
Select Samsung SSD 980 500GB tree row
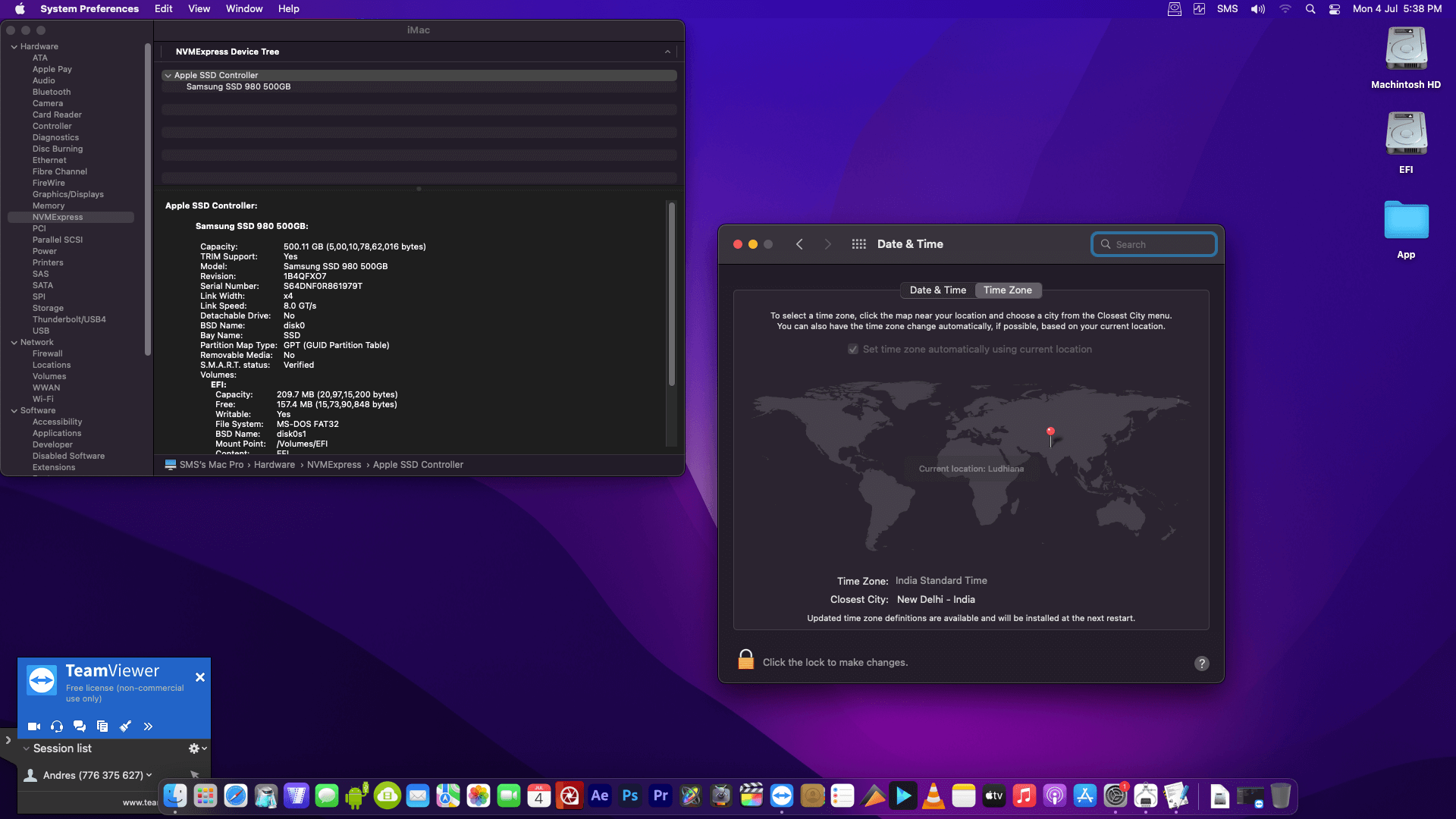pyautogui.click(x=419, y=86)
